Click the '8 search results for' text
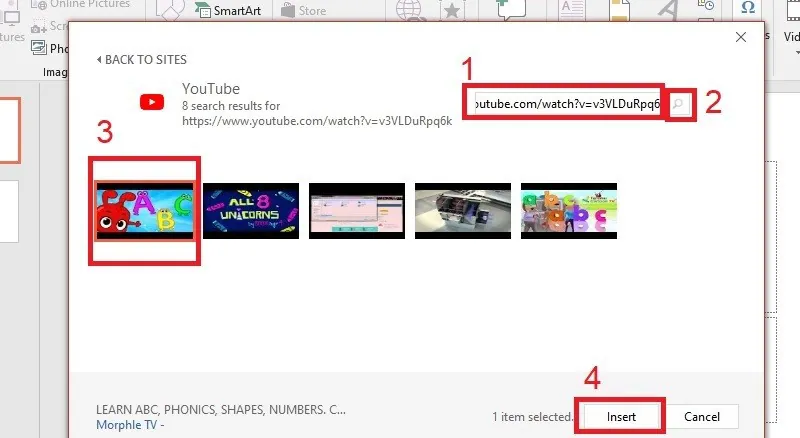800x438 pixels. coord(231,106)
